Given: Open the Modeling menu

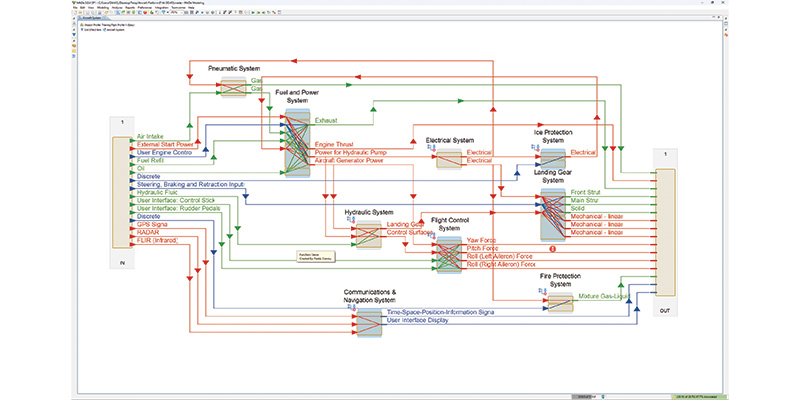Looking at the screenshot, I should 103,8.
